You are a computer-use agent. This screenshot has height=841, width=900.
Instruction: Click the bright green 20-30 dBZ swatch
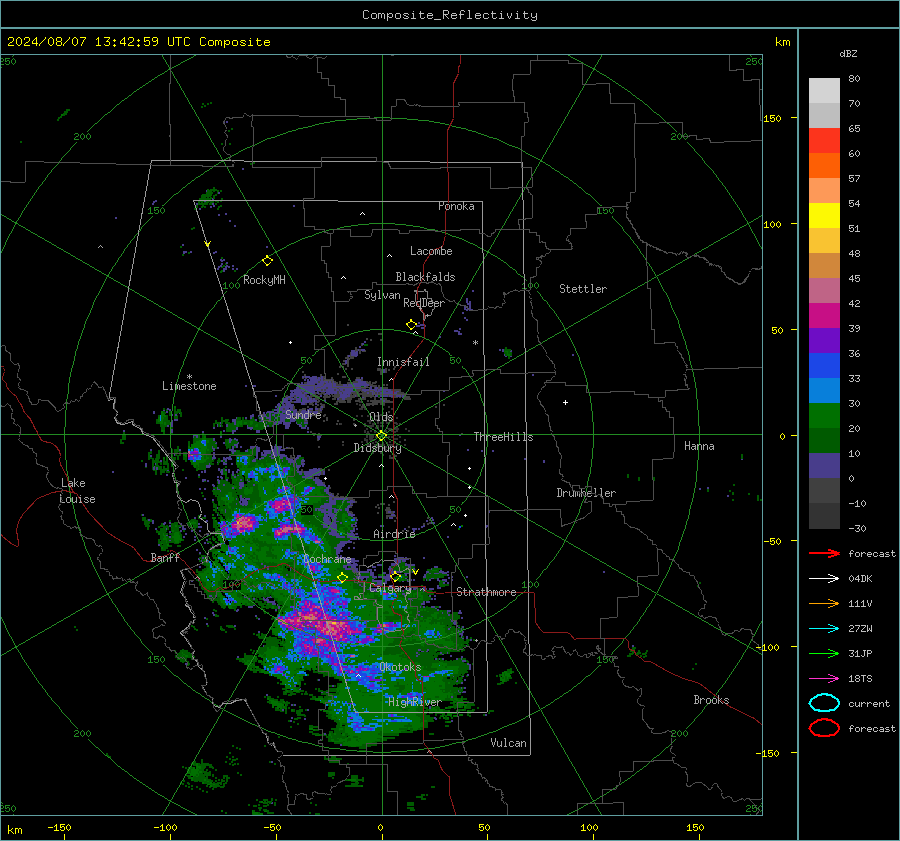[x=824, y=416]
